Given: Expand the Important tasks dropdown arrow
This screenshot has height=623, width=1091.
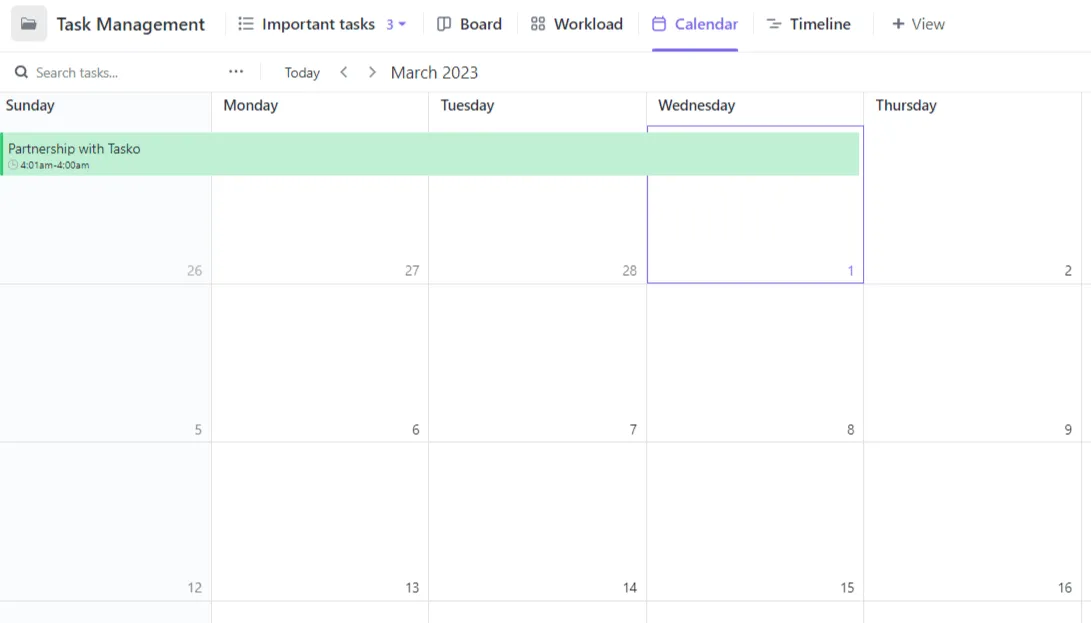Looking at the screenshot, I should pos(402,24).
